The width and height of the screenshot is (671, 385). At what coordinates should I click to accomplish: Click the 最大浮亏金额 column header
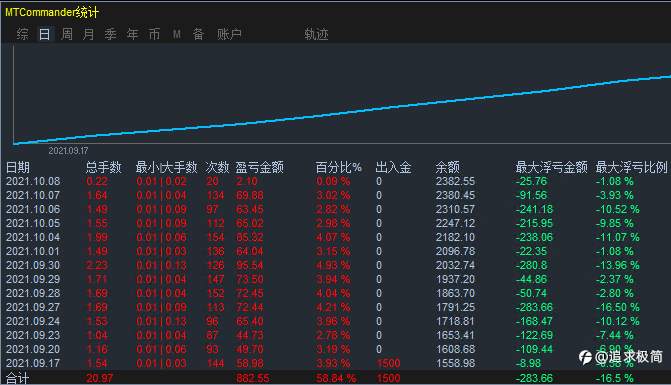coord(552,167)
